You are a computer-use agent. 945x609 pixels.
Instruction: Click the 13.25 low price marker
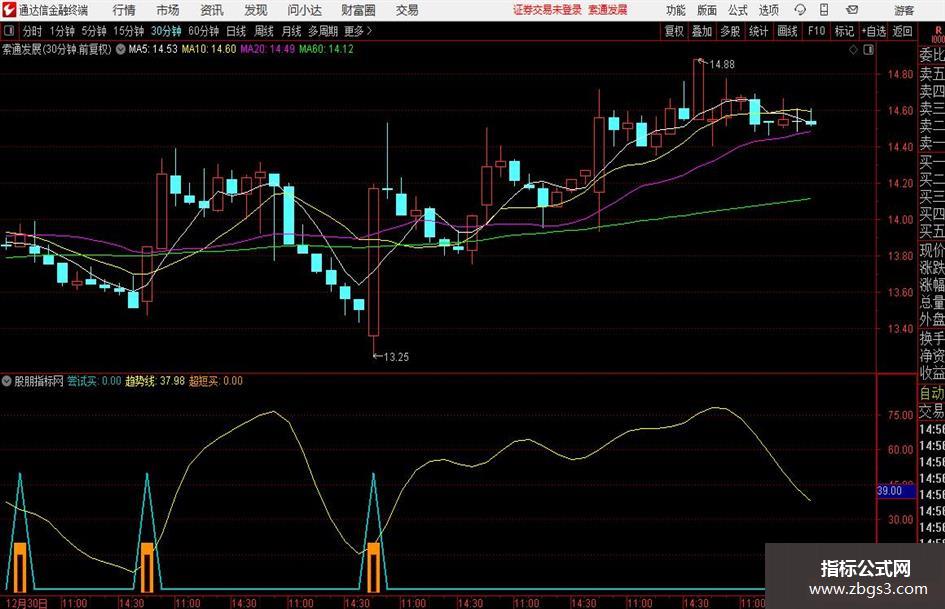396,357
